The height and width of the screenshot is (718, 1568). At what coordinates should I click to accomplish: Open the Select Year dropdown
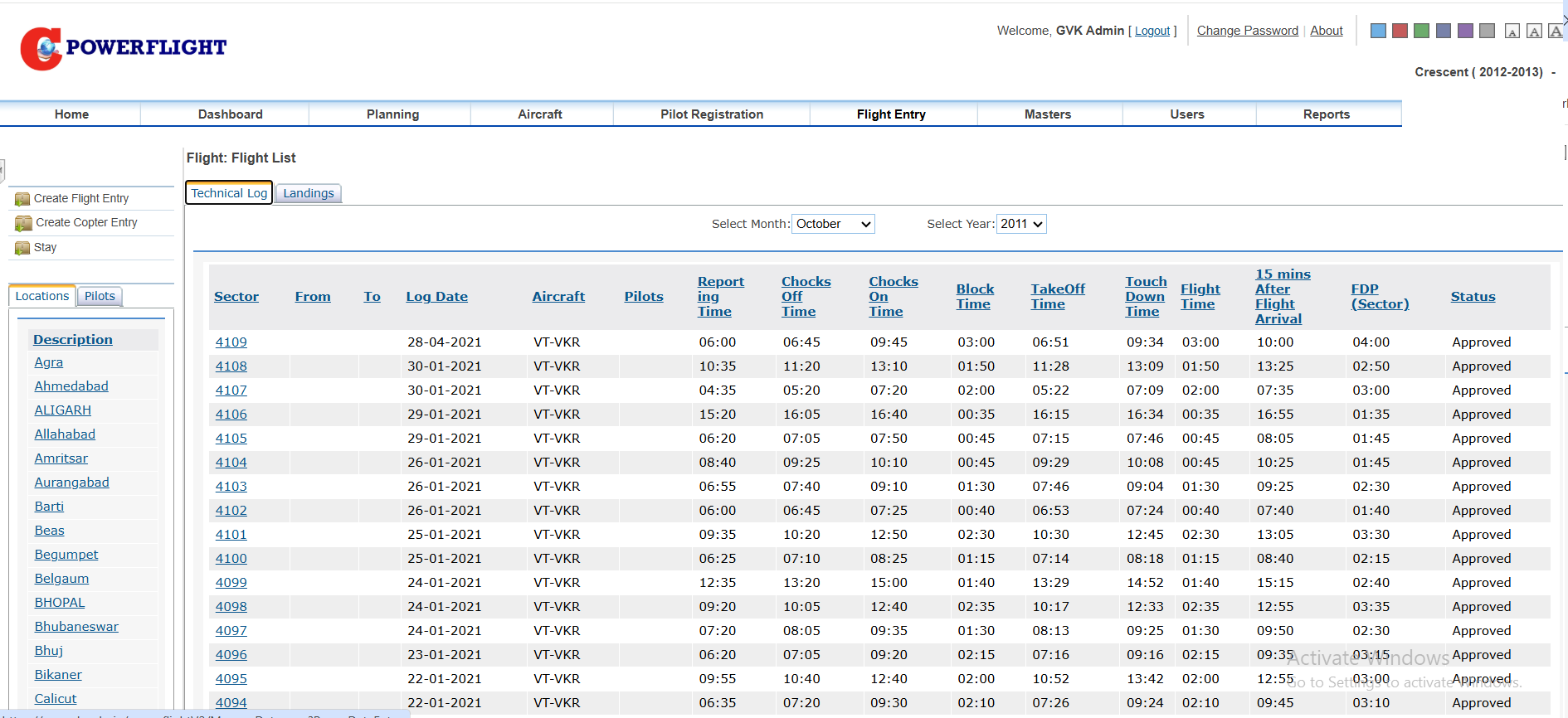tap(1020, 224)
